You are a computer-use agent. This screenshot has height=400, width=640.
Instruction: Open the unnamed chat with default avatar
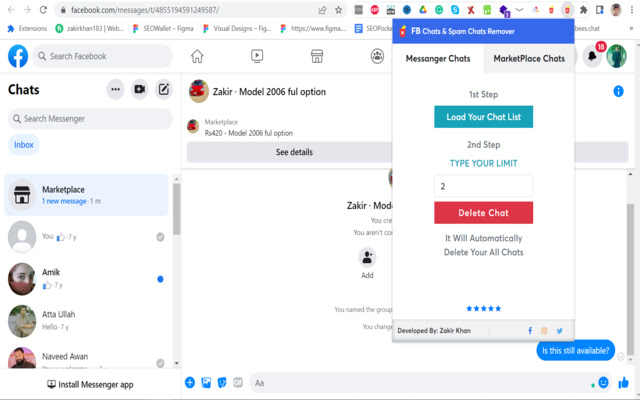[x=86, y=237]
